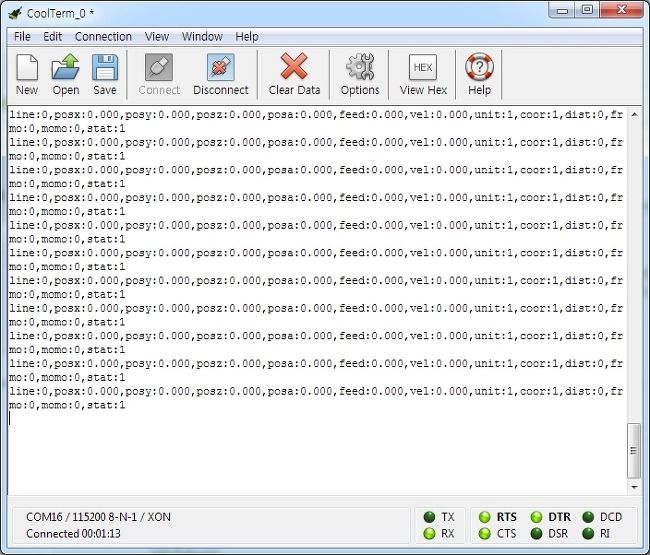Click the New document toolbar icon

tap(27, 68)
